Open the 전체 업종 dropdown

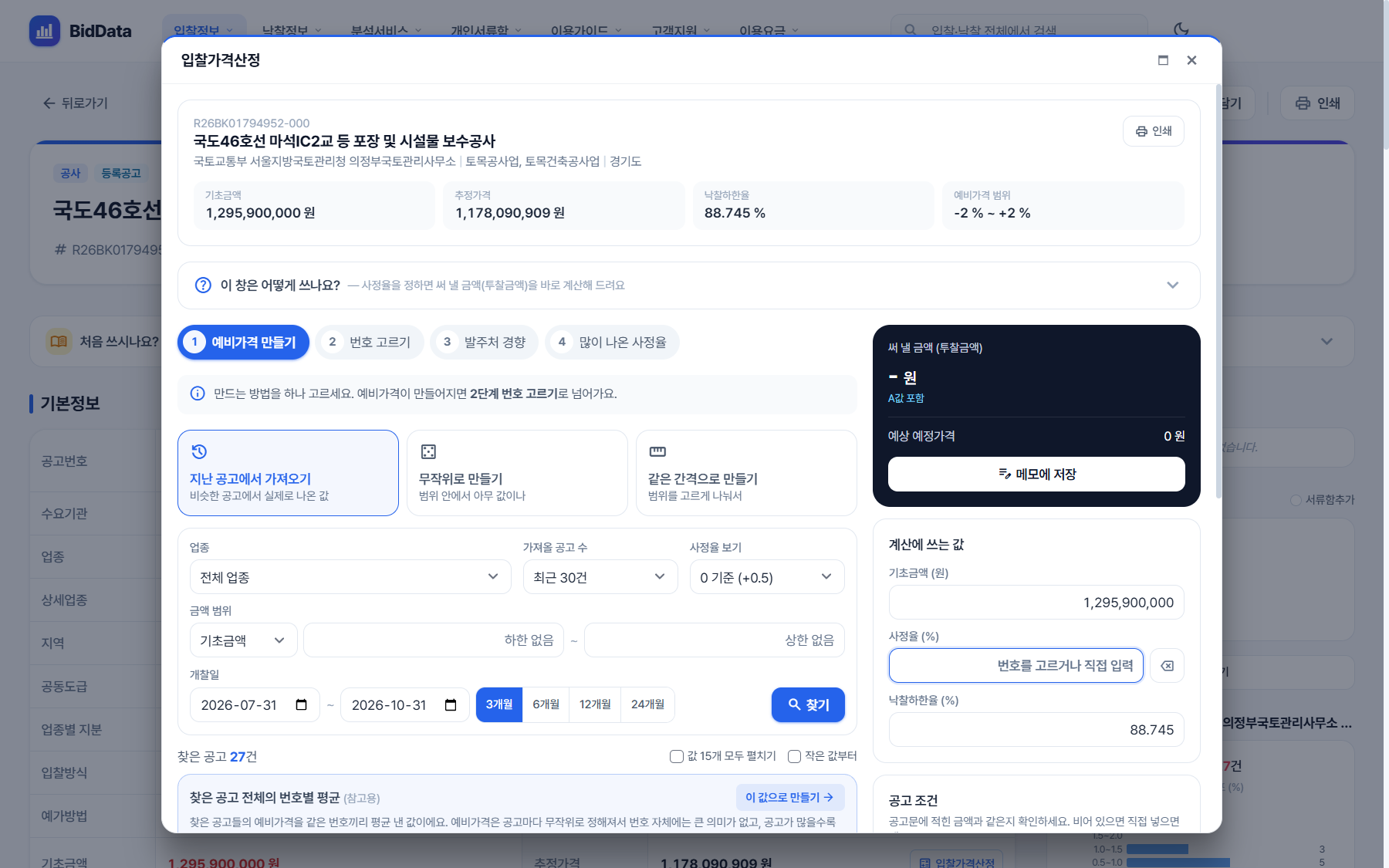pos(350,577)
